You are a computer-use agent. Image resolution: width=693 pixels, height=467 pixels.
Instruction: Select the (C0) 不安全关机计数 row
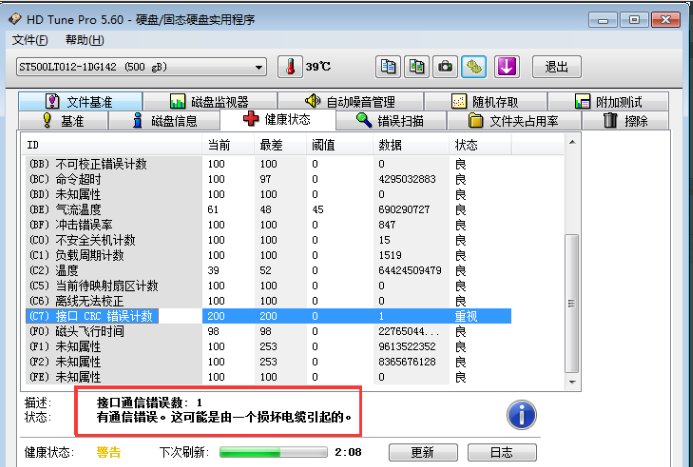click(268, 240)
